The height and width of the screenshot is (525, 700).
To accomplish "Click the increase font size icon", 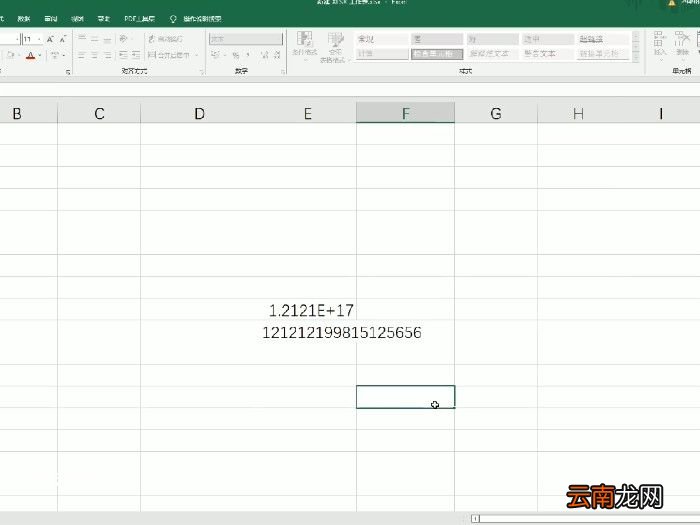I will click(50, 39).
